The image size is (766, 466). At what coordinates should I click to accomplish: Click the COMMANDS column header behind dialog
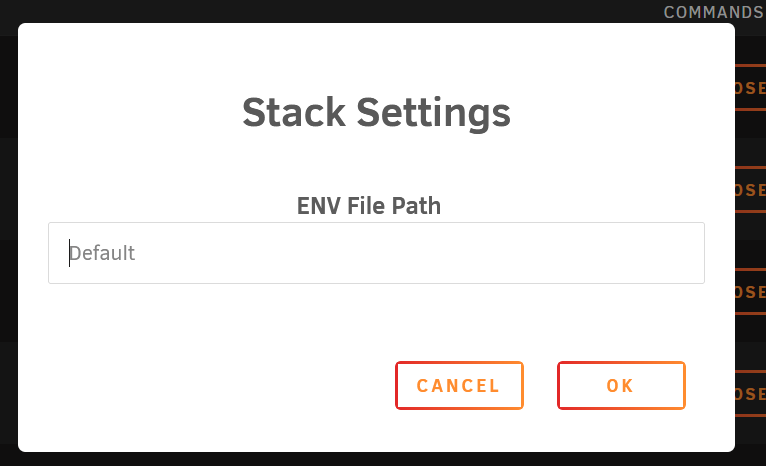click(714, 12)
